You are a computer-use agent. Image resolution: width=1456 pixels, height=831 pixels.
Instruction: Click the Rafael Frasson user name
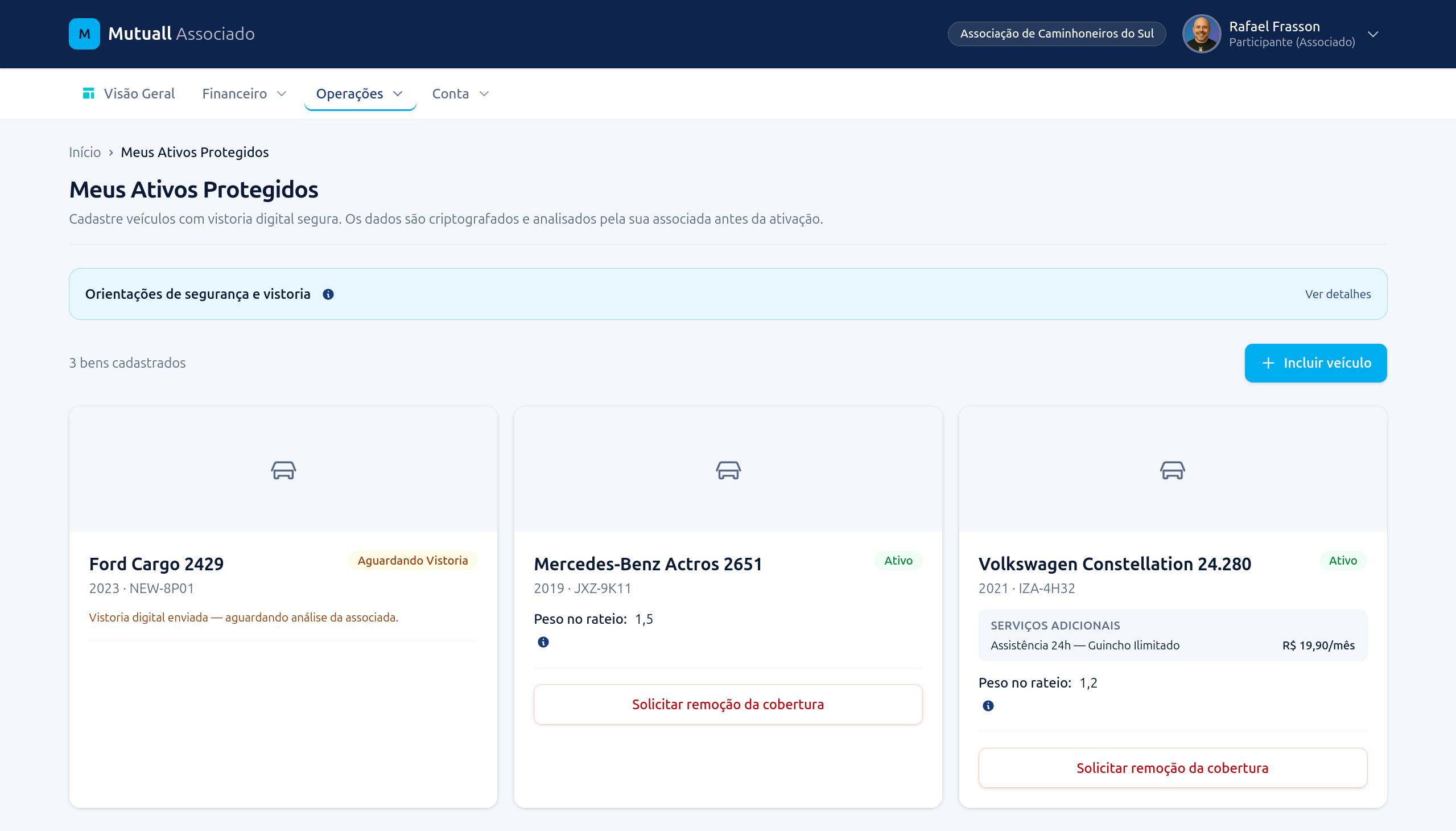(x=1274, y=26)
